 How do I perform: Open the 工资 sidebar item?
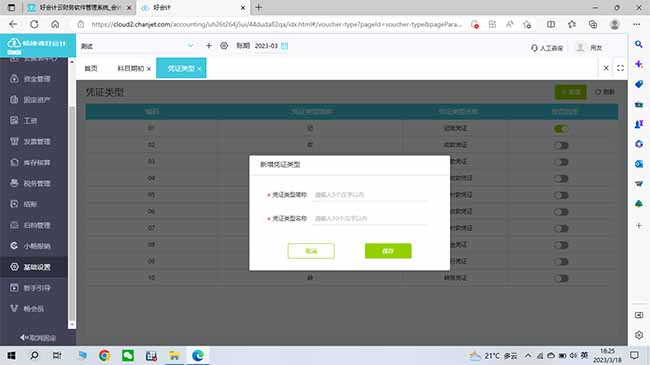coord(34,120)
